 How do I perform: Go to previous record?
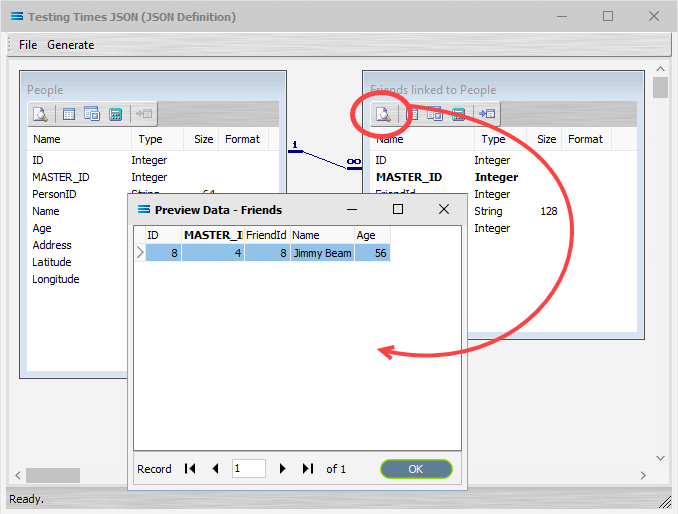pos(215,469)
